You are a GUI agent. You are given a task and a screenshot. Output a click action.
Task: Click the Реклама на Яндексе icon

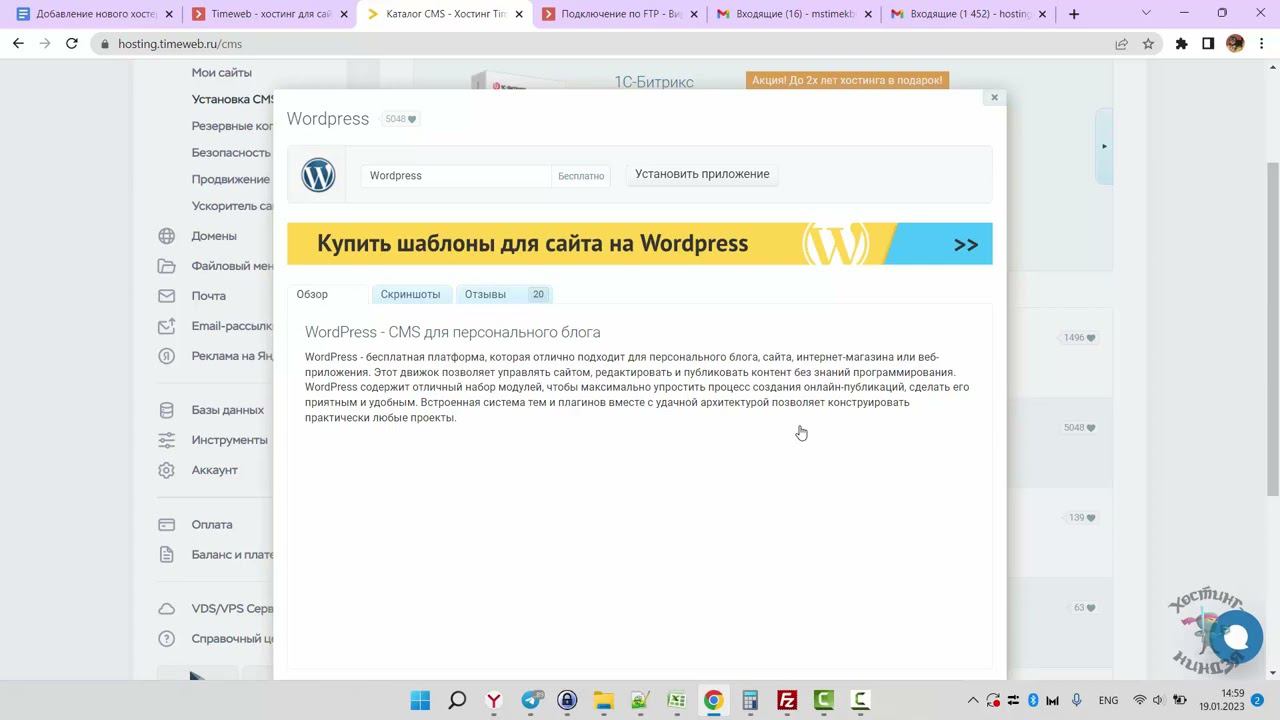tap(167, 356)
